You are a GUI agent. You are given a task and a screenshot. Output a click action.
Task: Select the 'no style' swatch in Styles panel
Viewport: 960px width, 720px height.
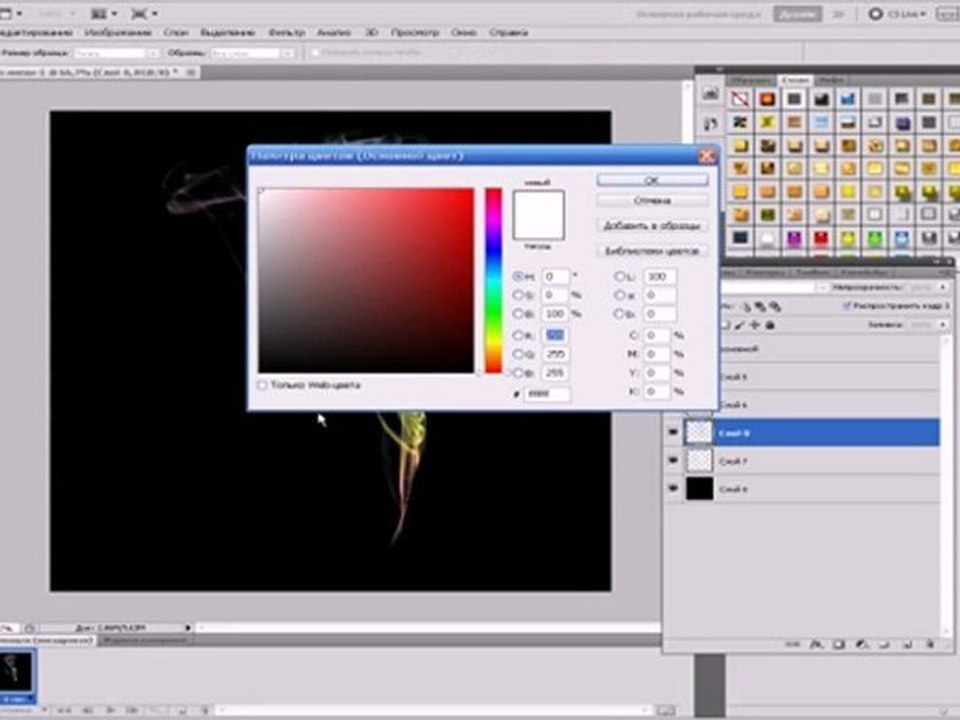pos(740,99)
